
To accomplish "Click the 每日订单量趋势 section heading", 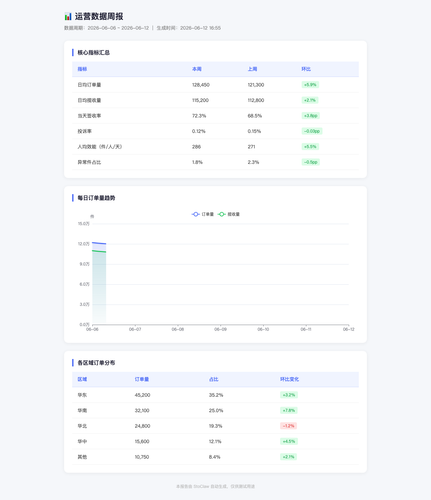I will tap(96, 198).
